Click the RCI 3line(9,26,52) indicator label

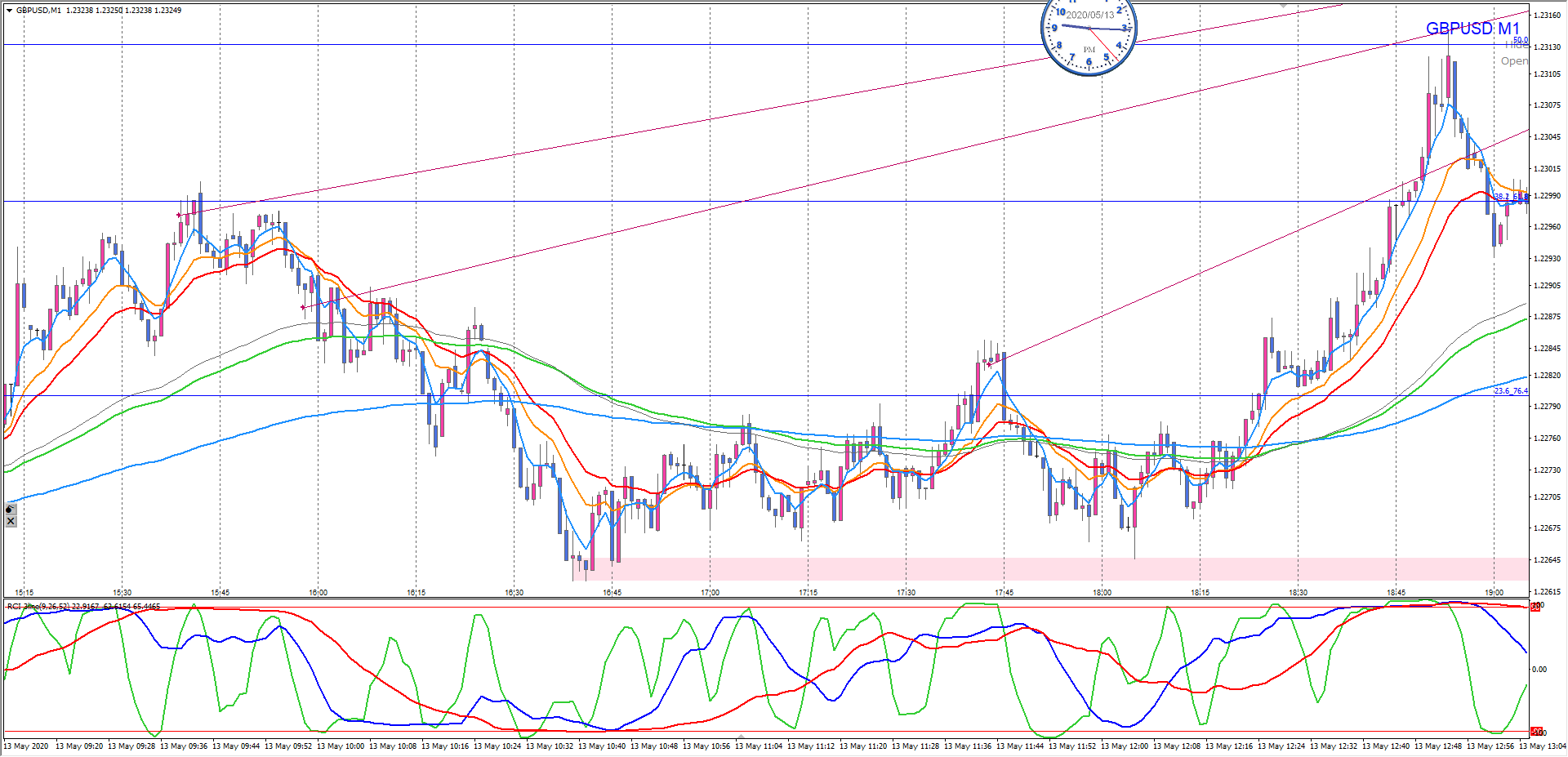pyautogui.click(x=82, y=607)
